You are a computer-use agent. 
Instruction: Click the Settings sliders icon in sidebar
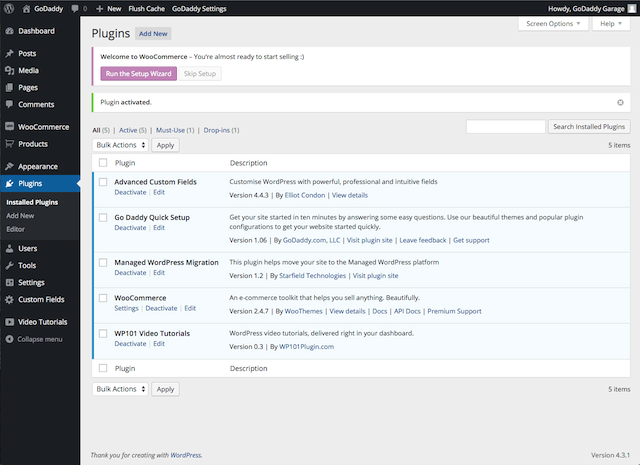pyautogui.click(x=9, y=283)
